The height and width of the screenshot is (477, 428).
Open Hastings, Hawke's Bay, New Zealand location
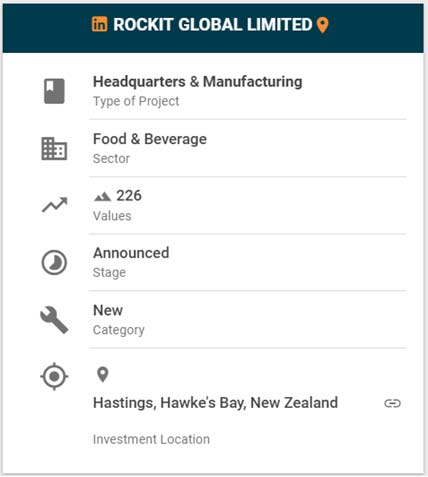tap(215, 403)
